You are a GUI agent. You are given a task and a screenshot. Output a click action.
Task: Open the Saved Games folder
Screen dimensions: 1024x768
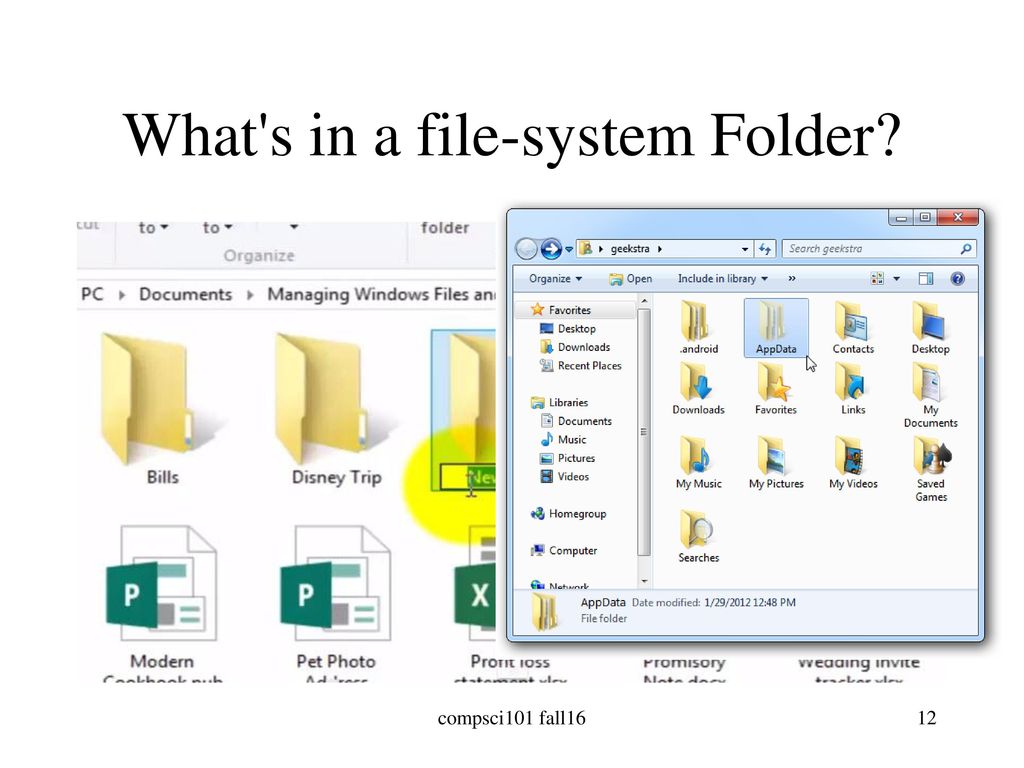click(x=931, y=469)
